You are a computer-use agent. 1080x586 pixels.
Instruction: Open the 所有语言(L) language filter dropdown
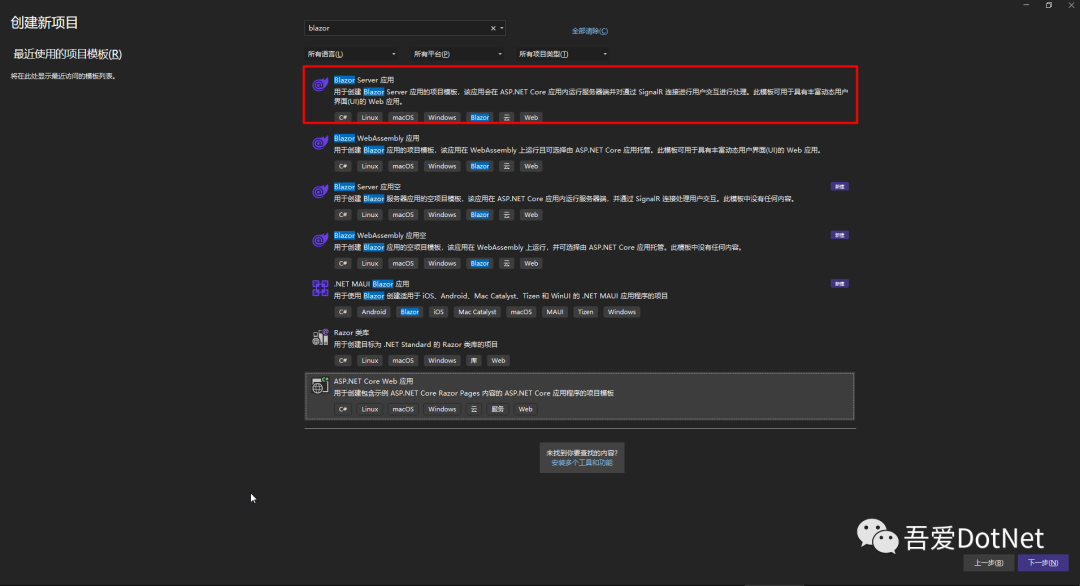tap(351, 54)
